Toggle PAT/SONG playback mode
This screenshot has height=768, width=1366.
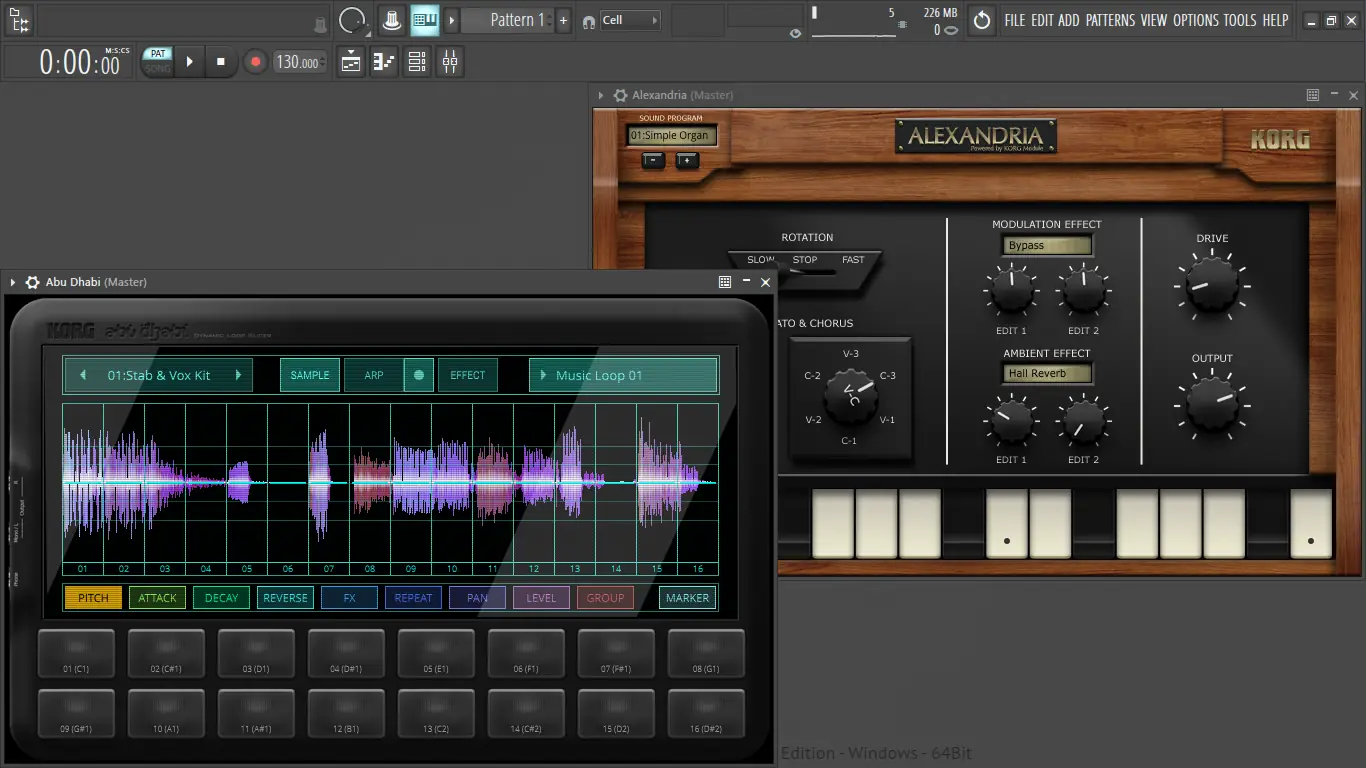click(x=157, y=61)
